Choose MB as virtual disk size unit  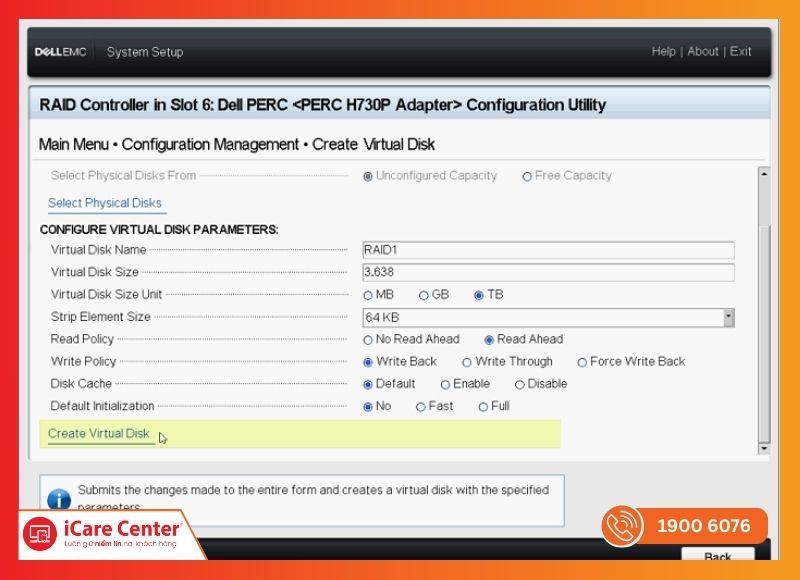(368, 295)
